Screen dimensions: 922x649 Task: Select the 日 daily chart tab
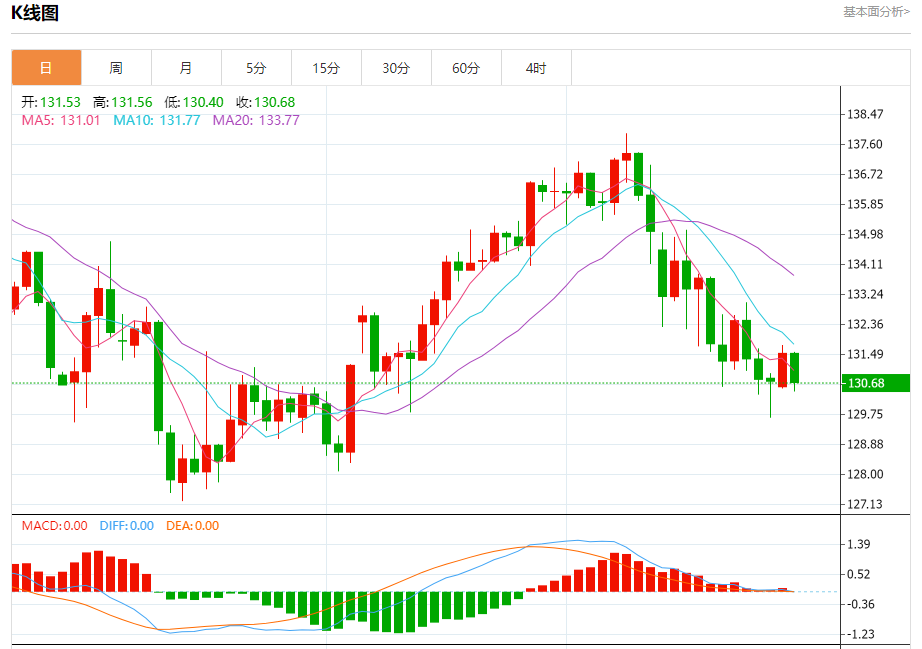46,68
